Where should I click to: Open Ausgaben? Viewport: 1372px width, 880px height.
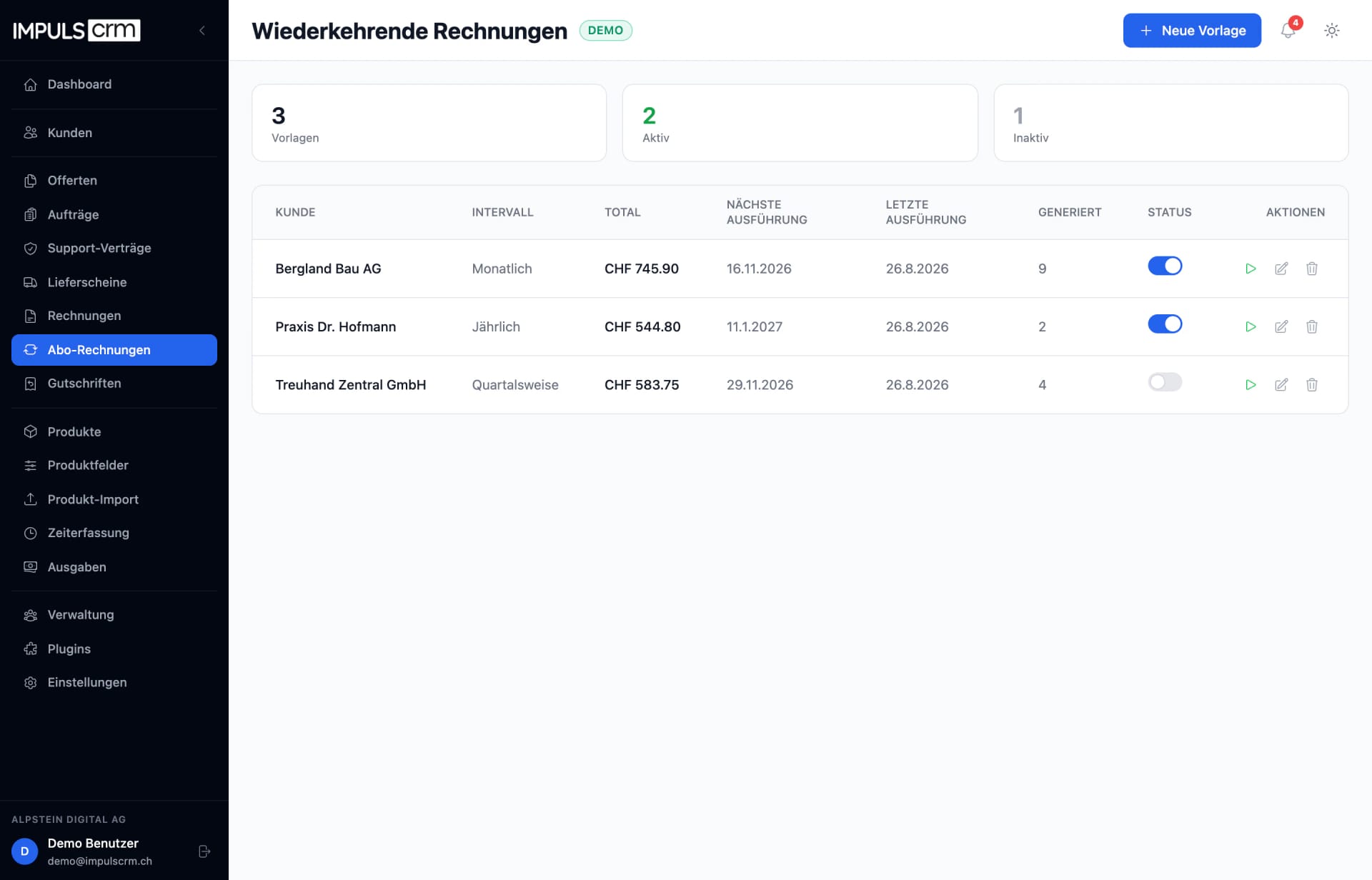tap(114, 567)
